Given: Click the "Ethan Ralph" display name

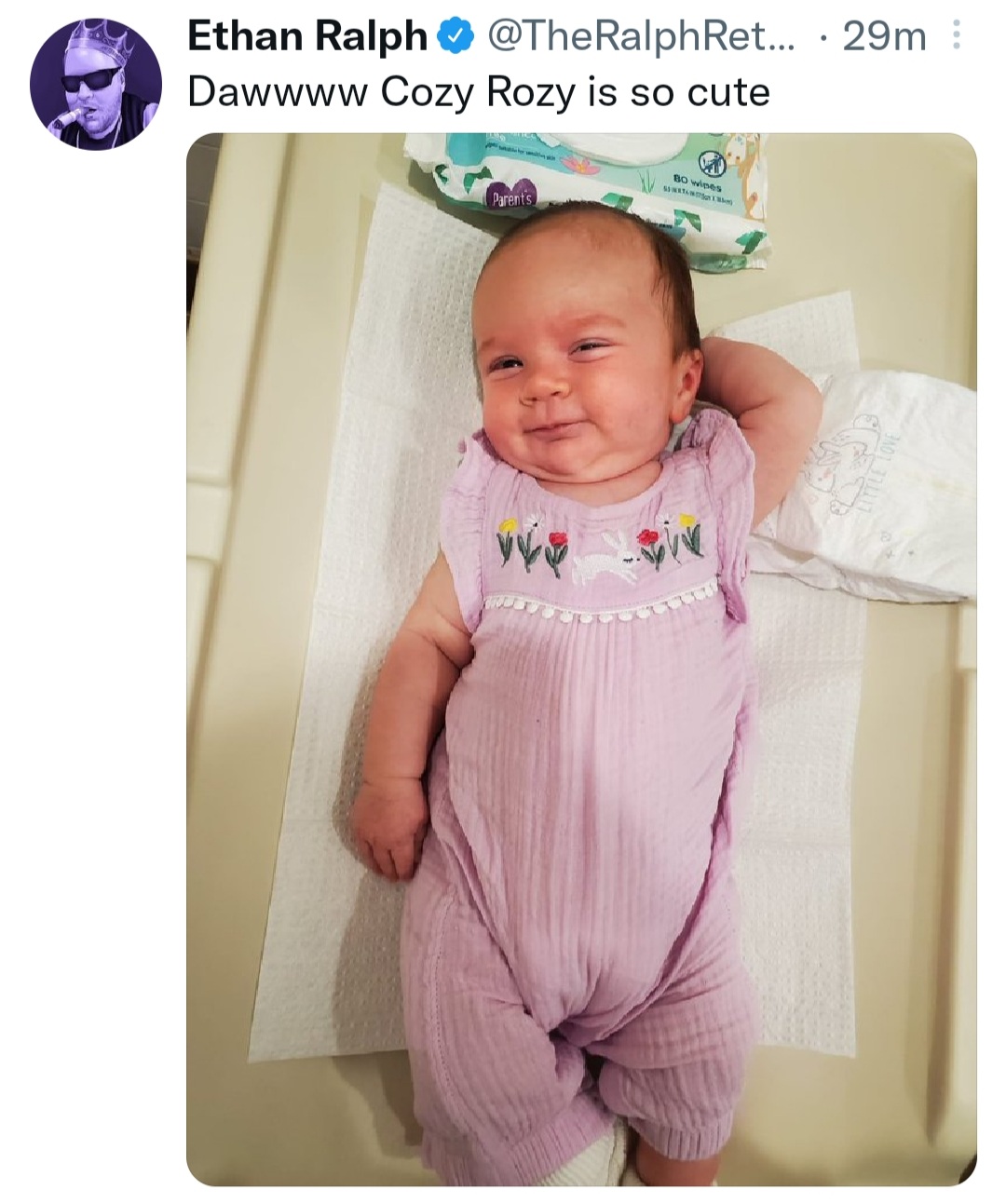Looking at the screenshot, I should (308, 37).
